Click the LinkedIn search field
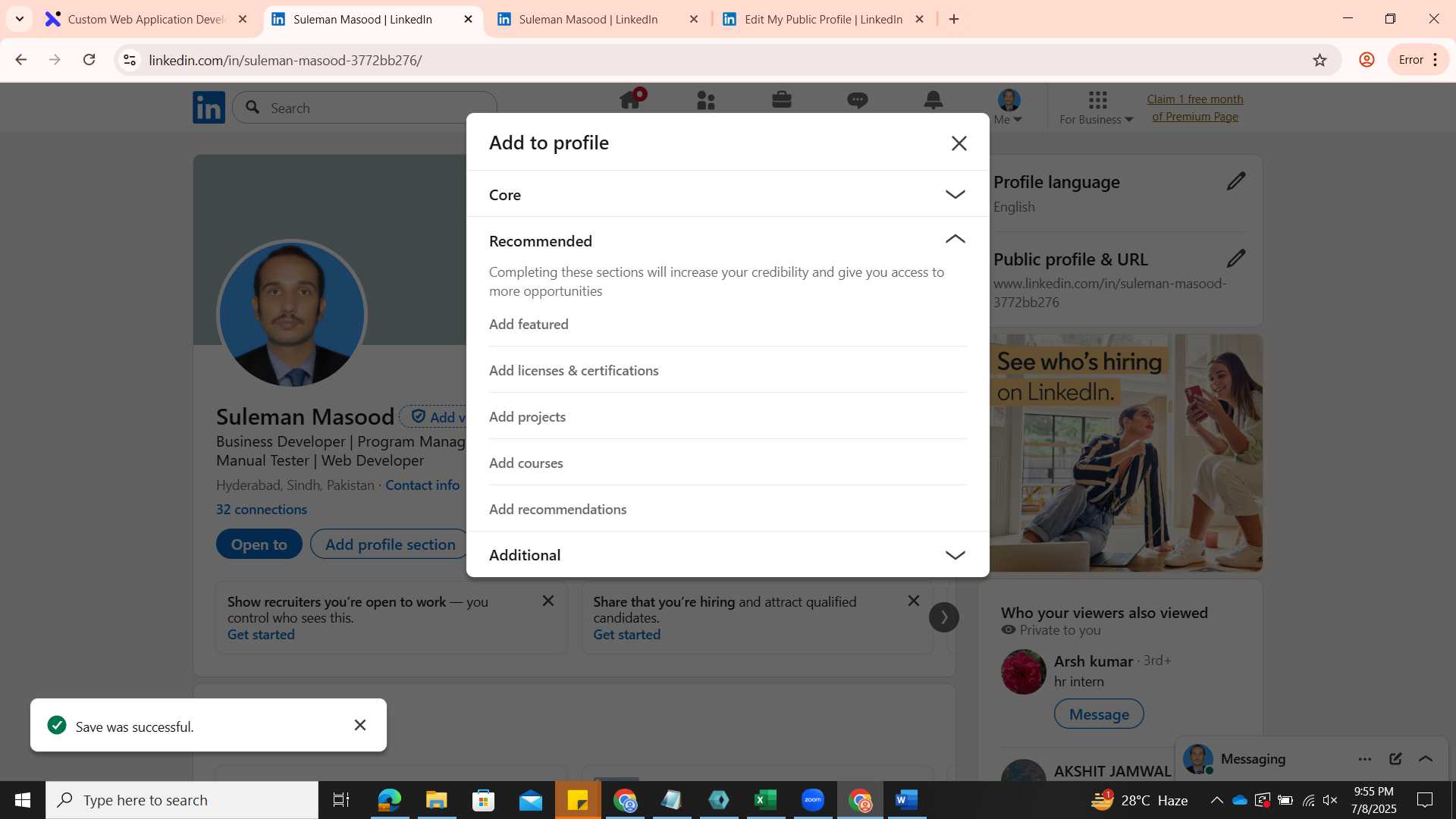 pyautogui.click(x=365, y=108)
